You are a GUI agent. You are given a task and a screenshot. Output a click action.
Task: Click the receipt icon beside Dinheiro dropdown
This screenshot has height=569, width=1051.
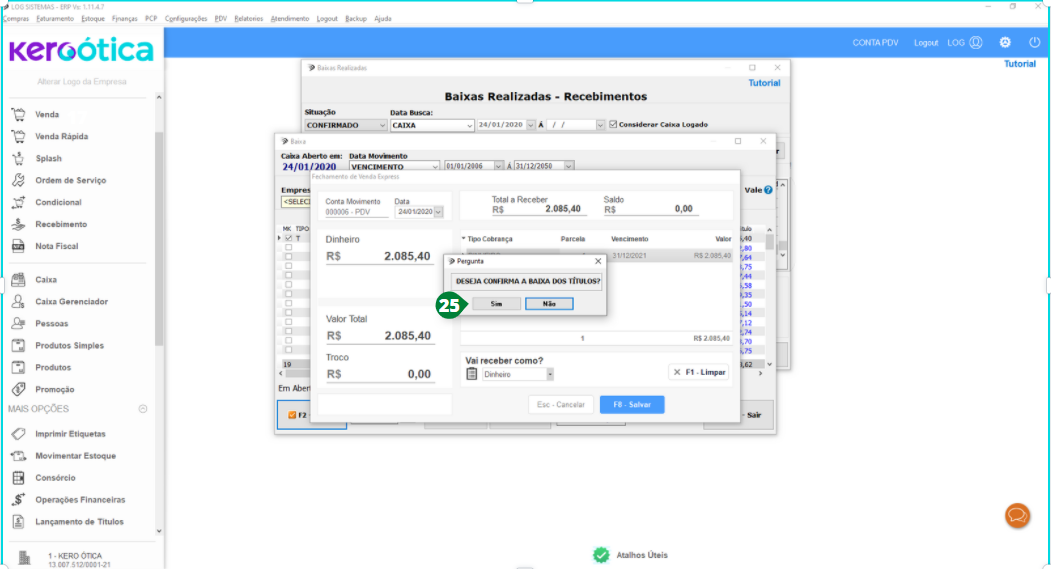pyautogui.click(x=471, y=374)
